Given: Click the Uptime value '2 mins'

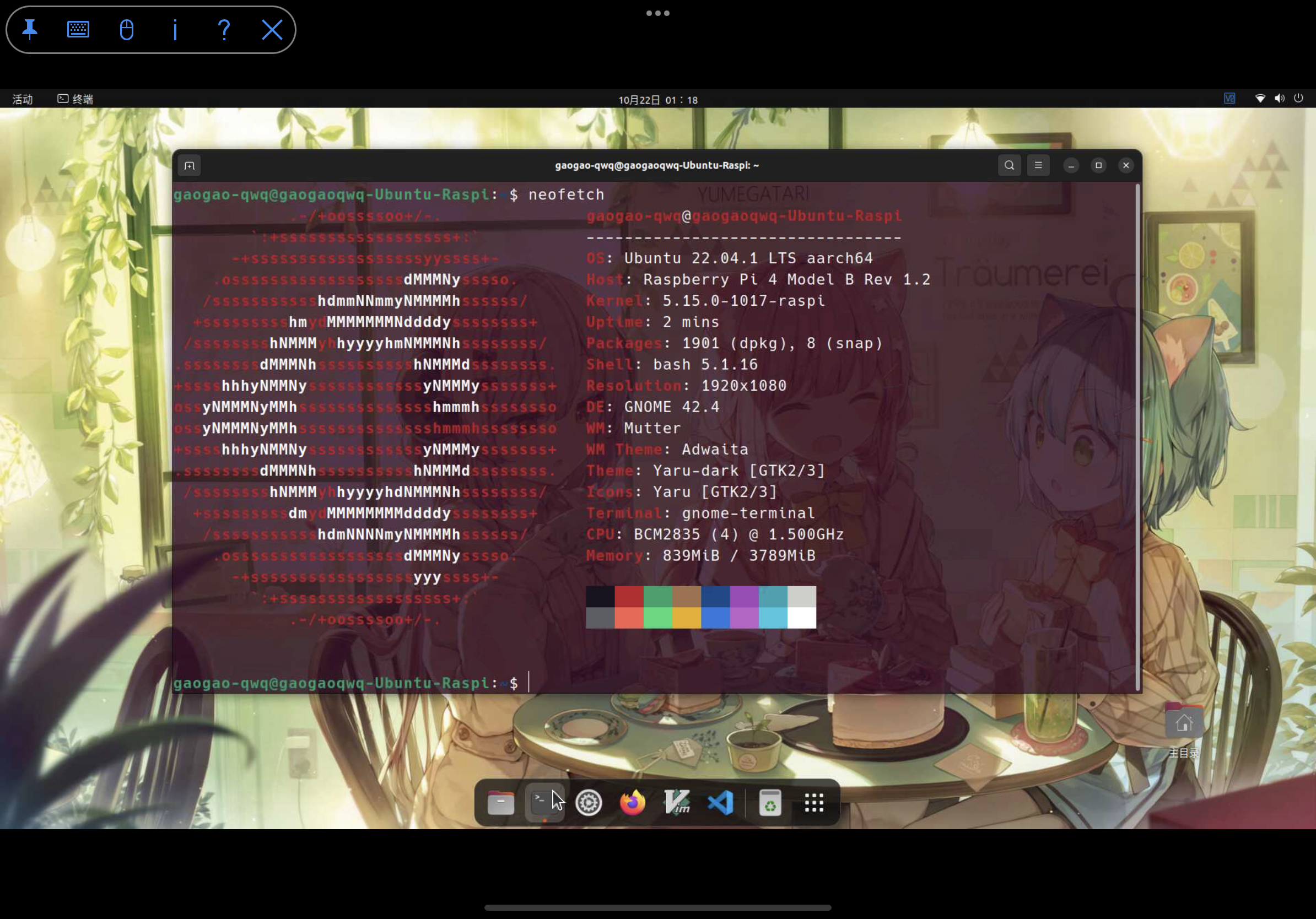Looking at the screenshot, I should point(691,322).
